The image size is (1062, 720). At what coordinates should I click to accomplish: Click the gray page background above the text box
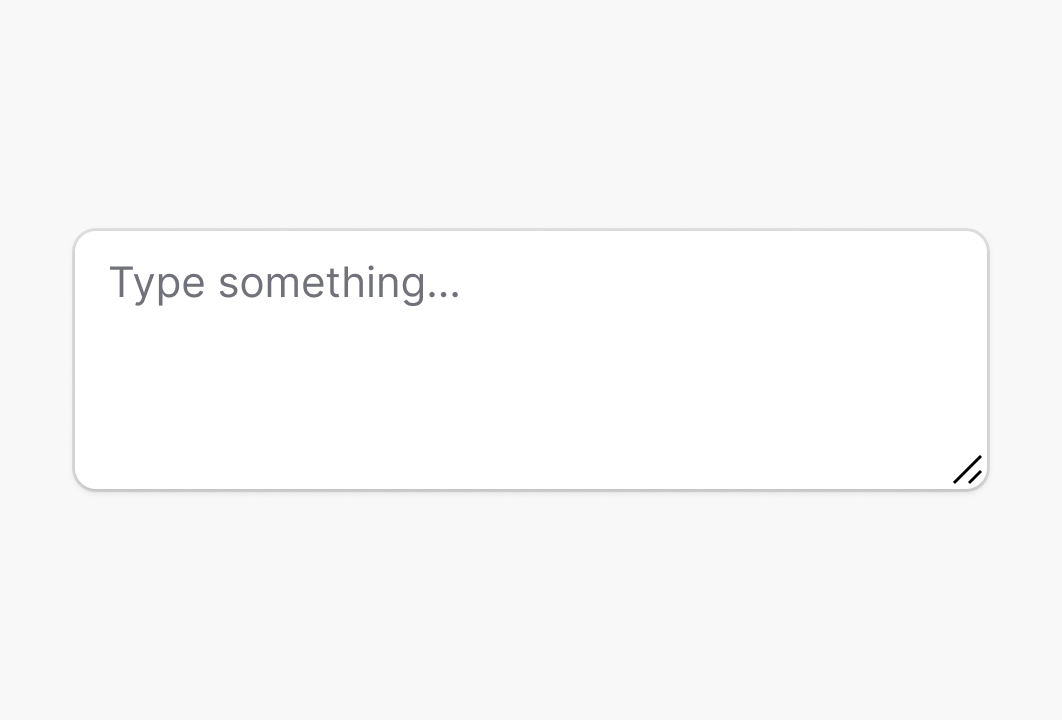coord(530,110)
